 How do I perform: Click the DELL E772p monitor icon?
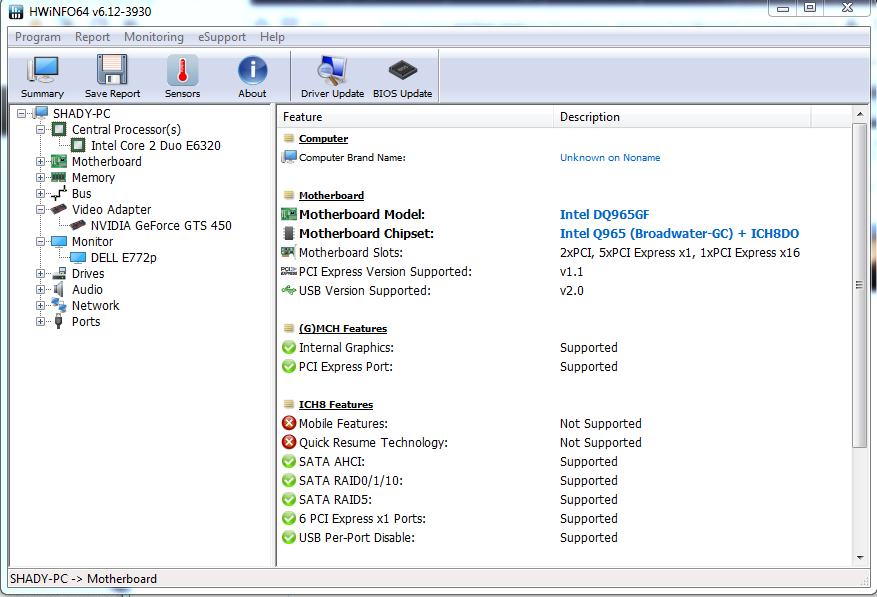[78, 257]
